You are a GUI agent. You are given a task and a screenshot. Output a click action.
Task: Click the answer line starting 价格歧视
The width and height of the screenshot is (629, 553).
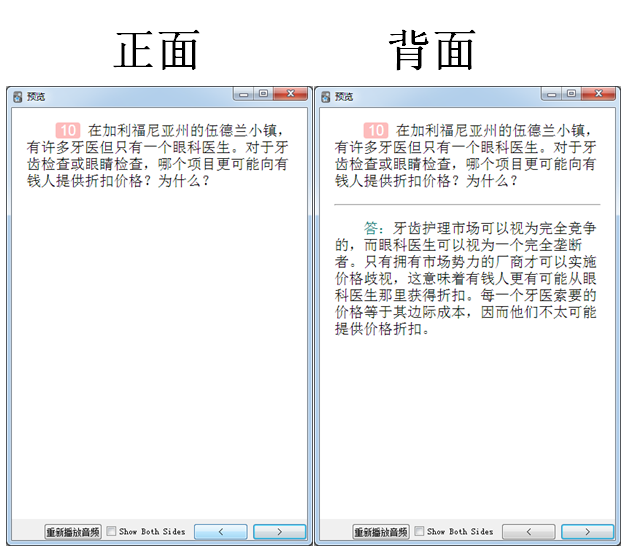tap(466, 278)
